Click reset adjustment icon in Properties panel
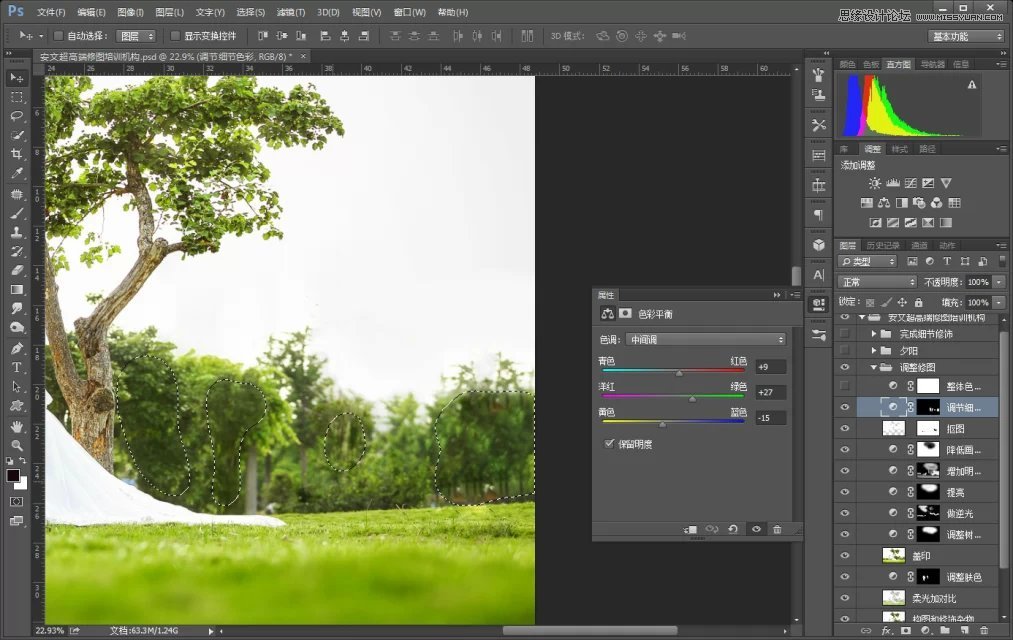This screenshot has height=640, width=1013. pyautogui.click(x=733, y=529)
